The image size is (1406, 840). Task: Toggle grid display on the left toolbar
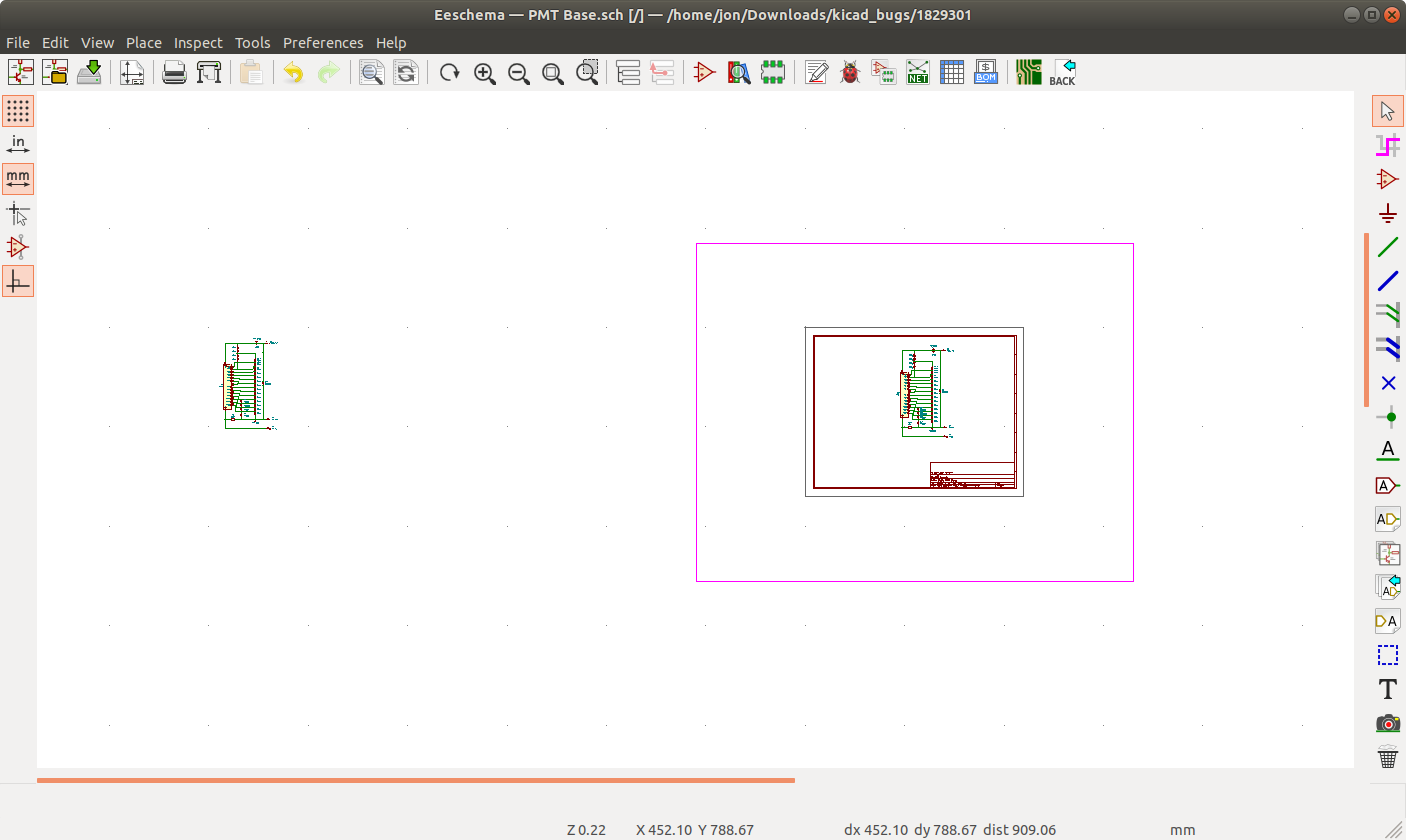(x=18, y=111)
